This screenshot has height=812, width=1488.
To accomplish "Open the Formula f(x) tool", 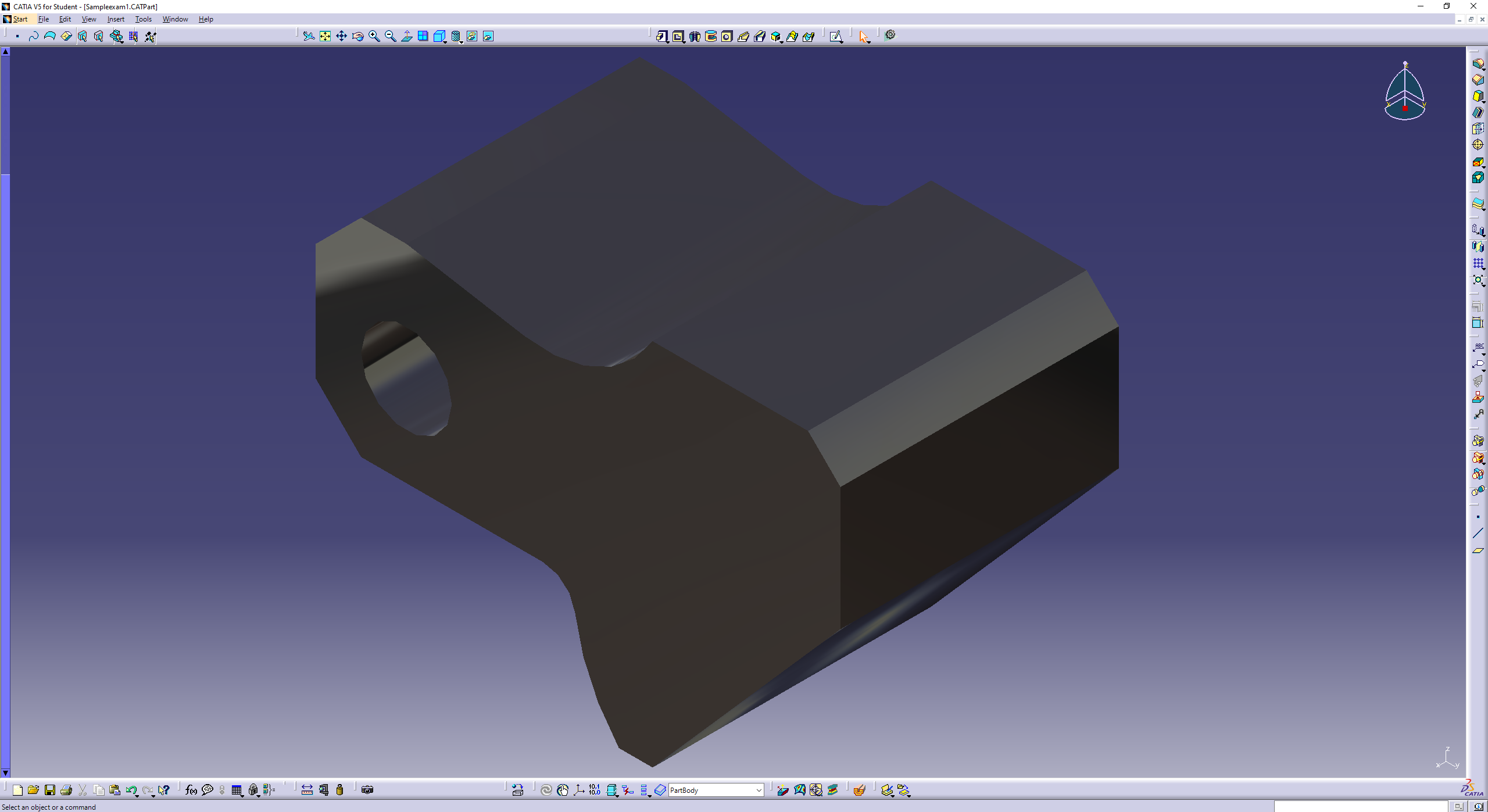I will coord(191,790).
